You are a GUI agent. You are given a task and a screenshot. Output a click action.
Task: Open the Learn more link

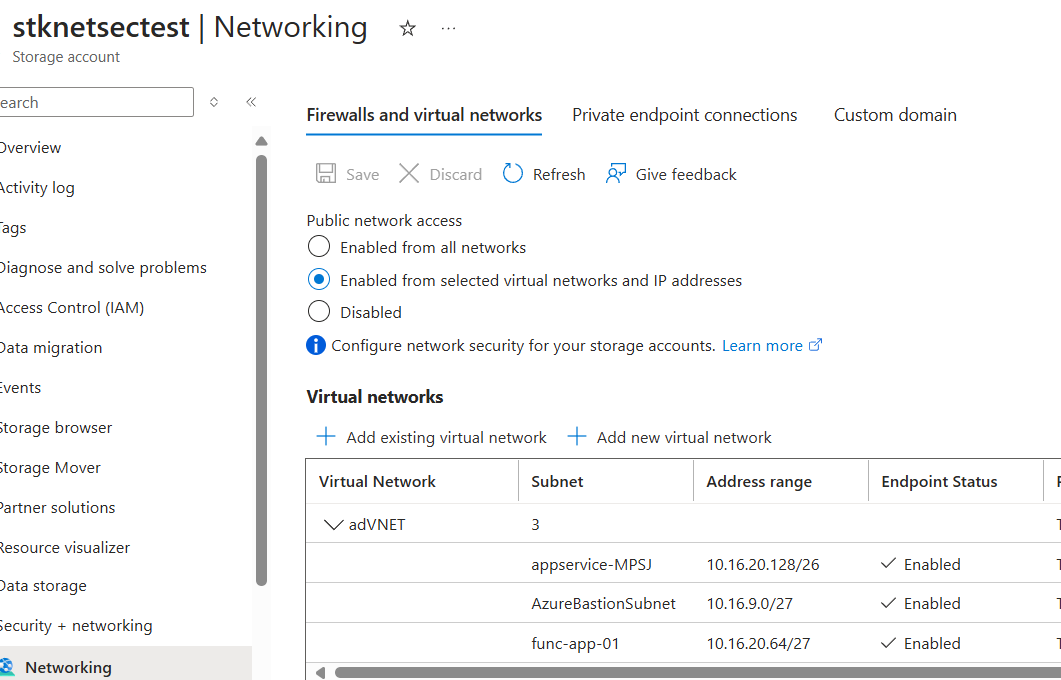click(x=763, y=346)
